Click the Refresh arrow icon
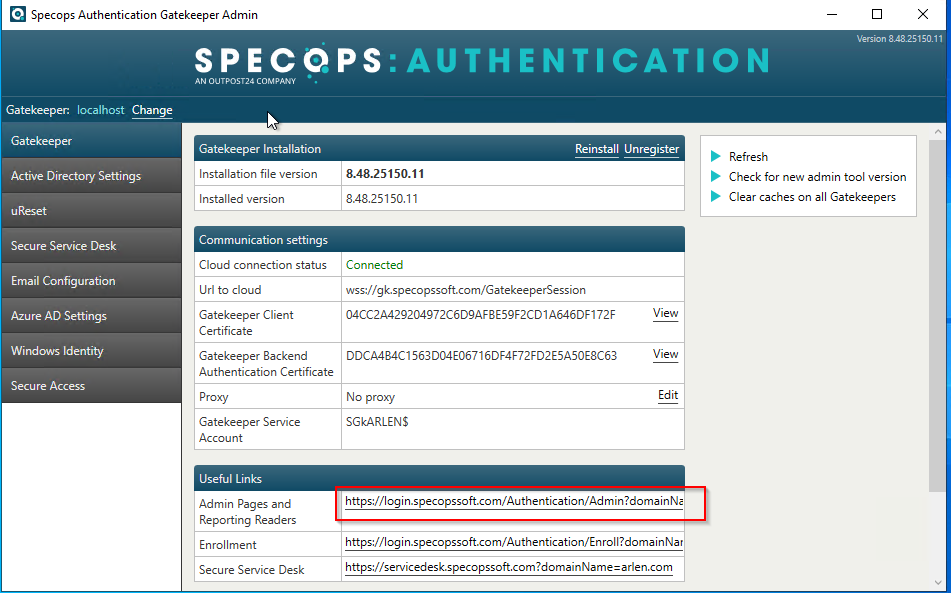The image size is (951, 593). coord(716,156)
